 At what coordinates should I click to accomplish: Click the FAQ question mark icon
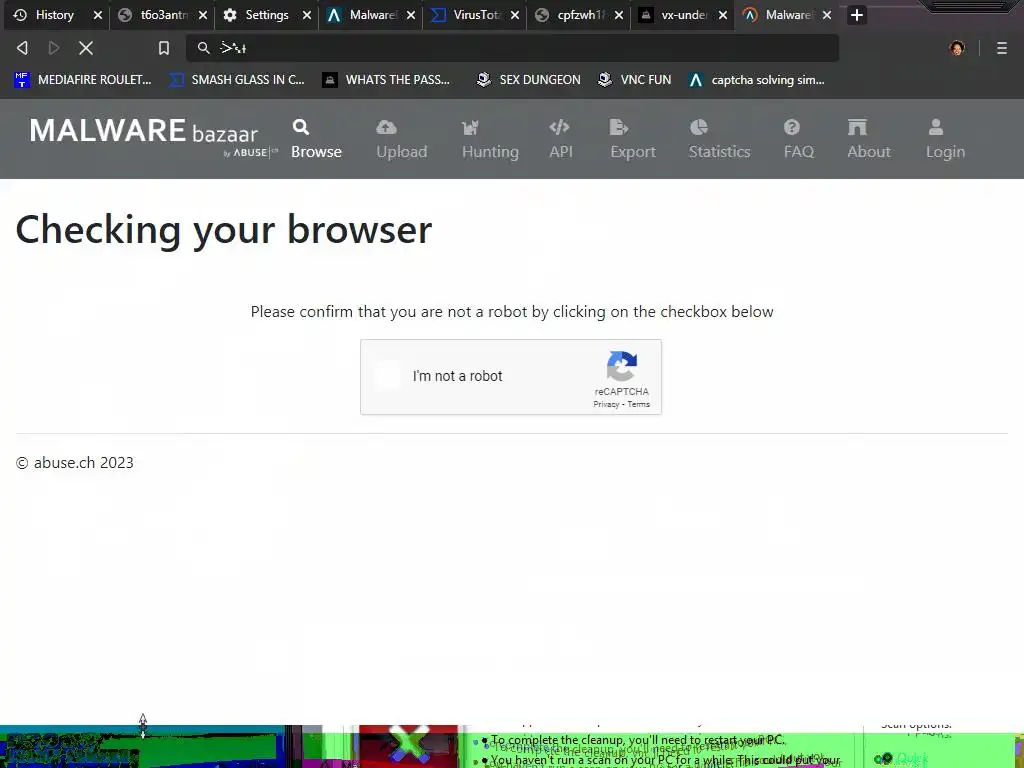[792, 127]
